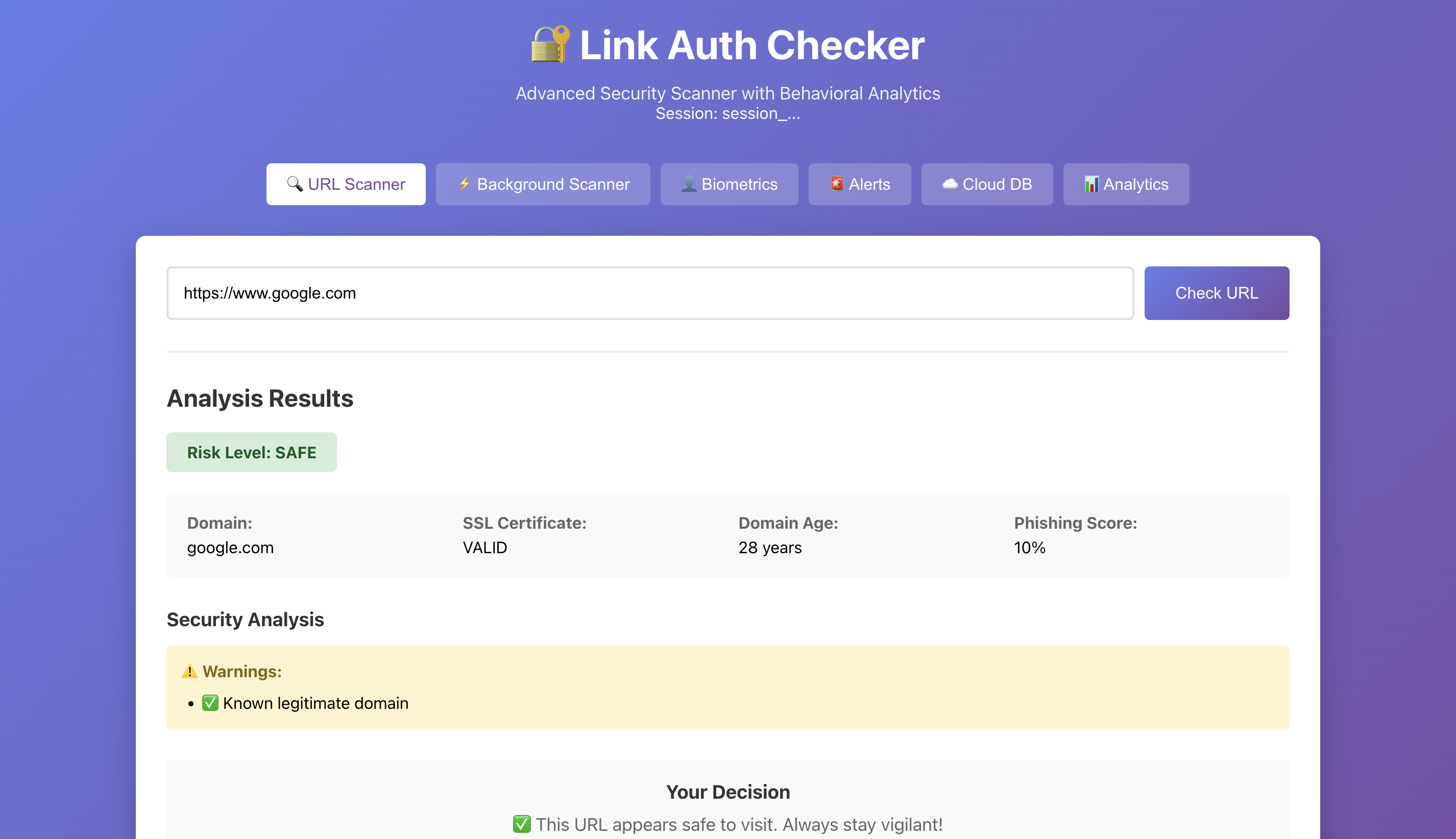Image resolution: width=1456 pixels, height=839 pixels.
Task: Open the Alerts tab
Action: [x=859, y=184]
